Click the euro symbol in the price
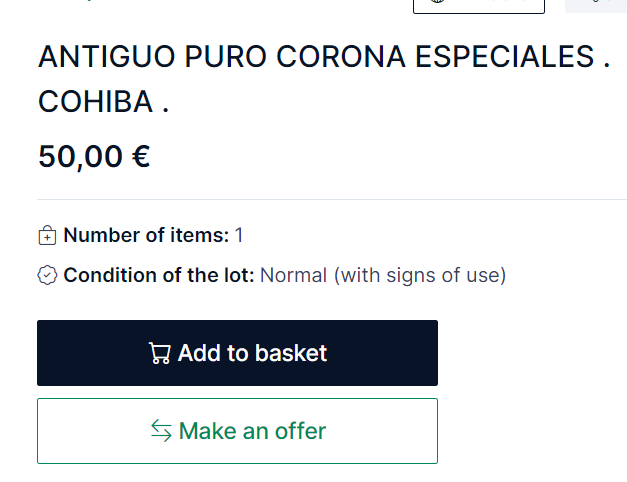 [141, 156]
